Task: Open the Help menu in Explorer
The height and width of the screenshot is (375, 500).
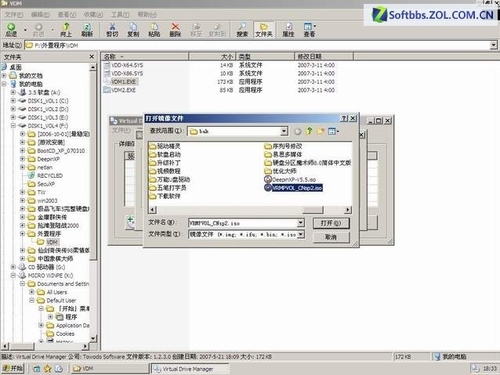Action: coord(147,15)
